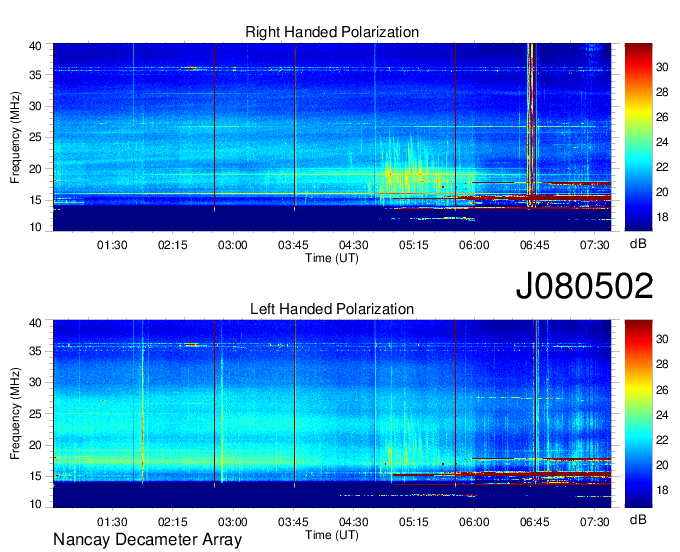
Task: Click the 20 MHz tick on right-handed plot
Action: [36, 169]
